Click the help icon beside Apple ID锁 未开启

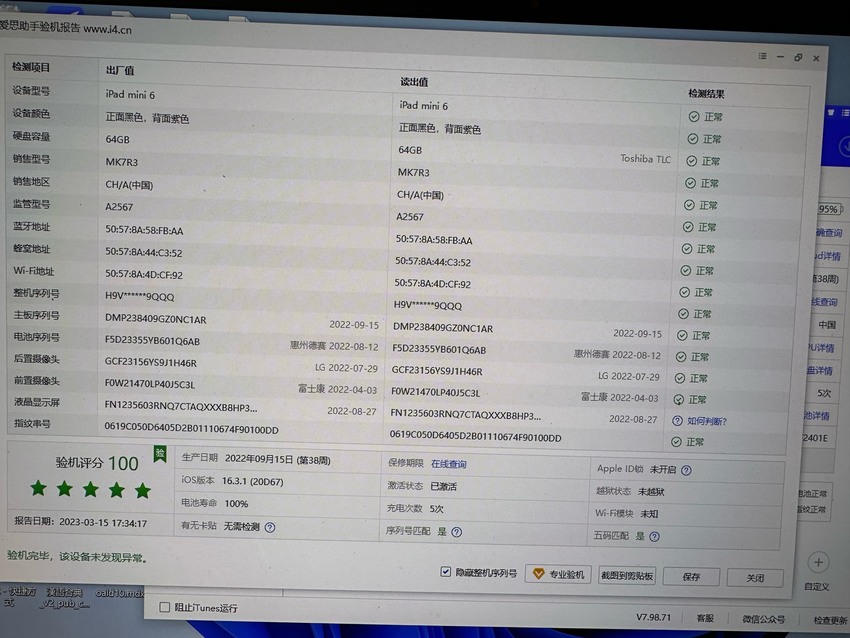tap(686, 470)
